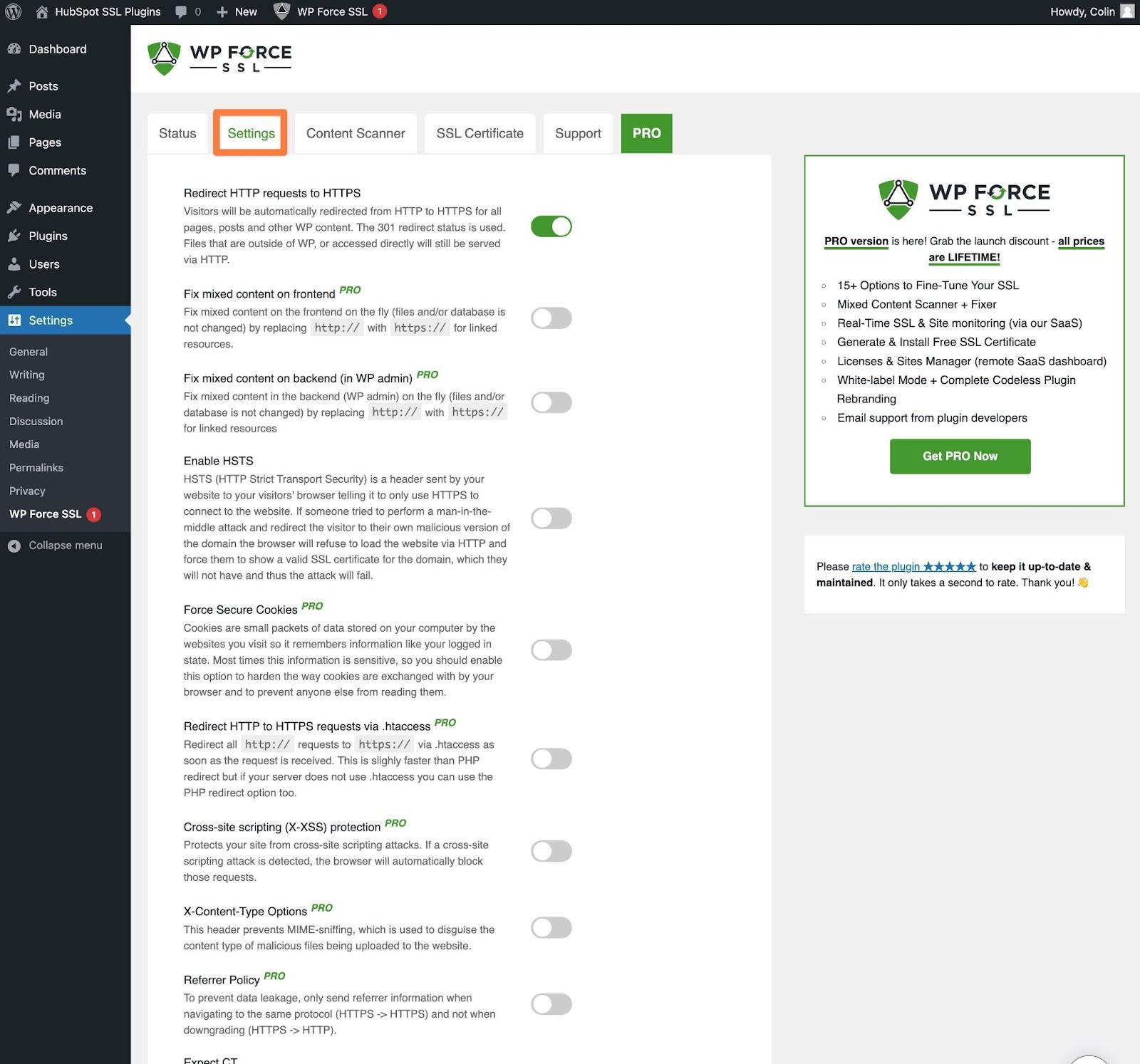This screenshot has width=1140, height=1064.
Task: Enable Fix mixed content on frontend toggle
Action: click(x=551, y=318)
